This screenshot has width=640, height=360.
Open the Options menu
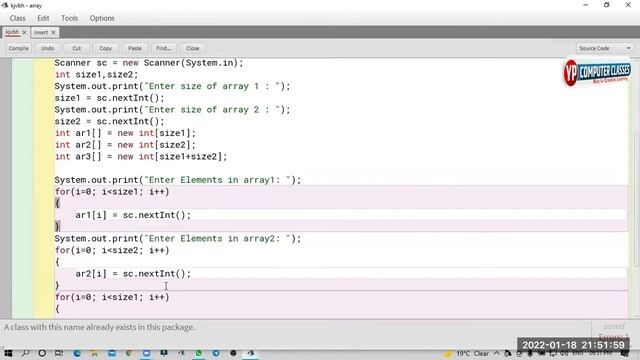[x=102, y=18]
